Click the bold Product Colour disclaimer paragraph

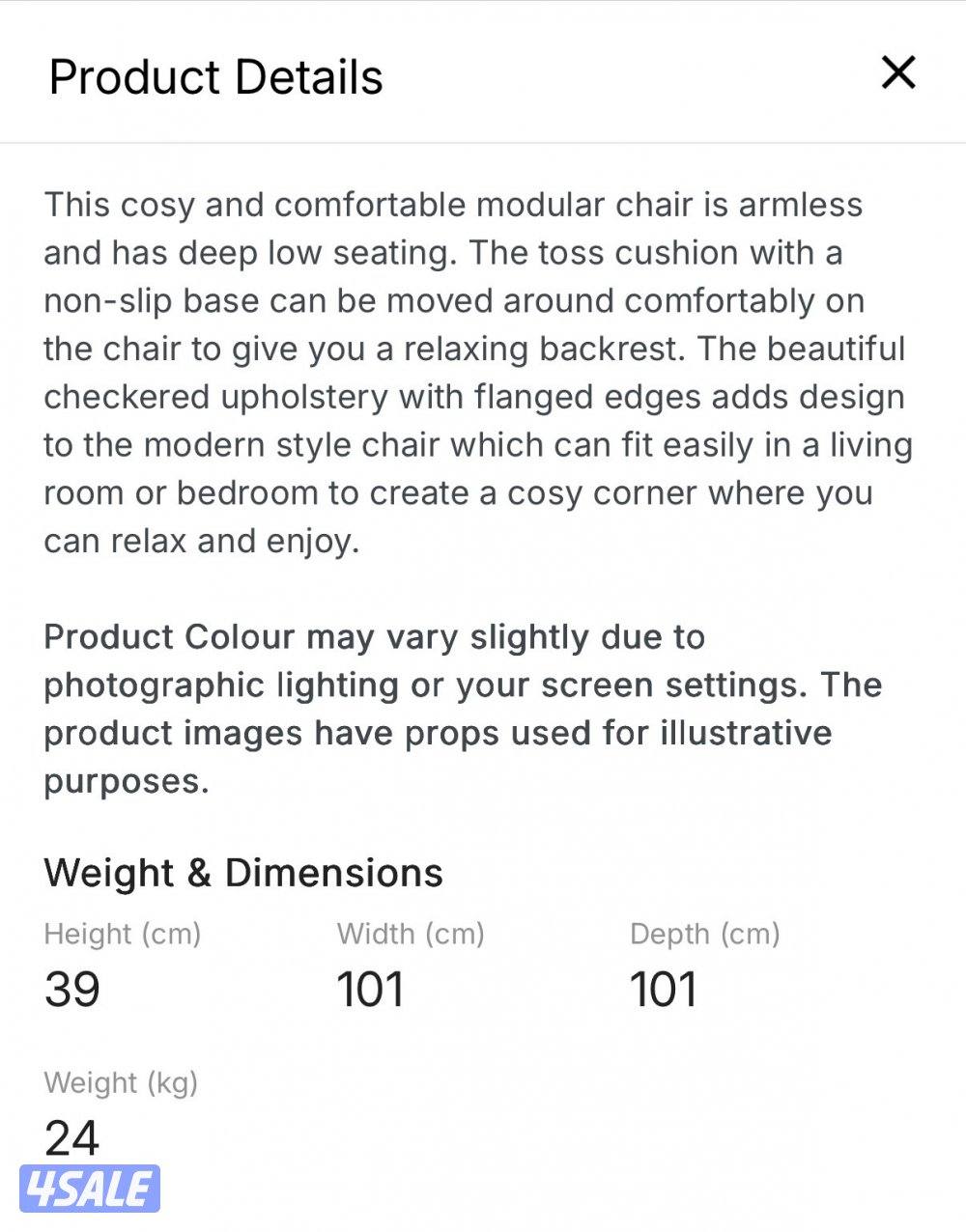(x=462, y=709)
